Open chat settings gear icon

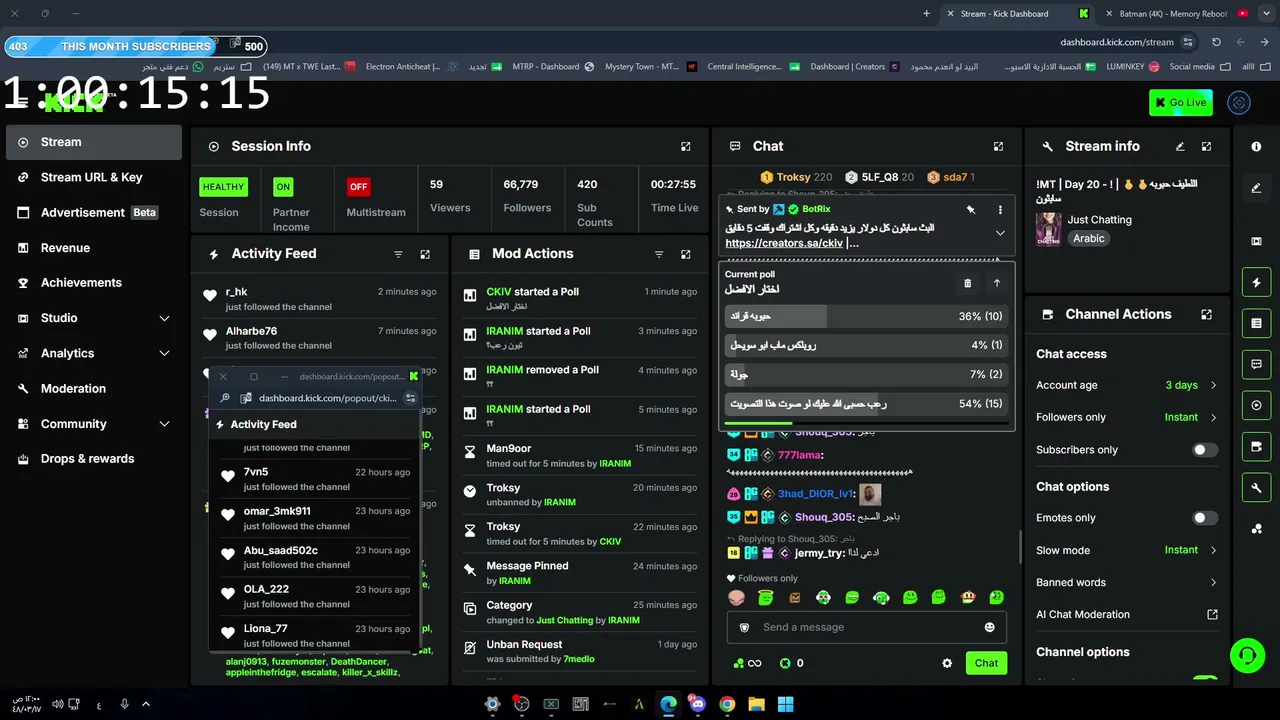pos(947,663)
